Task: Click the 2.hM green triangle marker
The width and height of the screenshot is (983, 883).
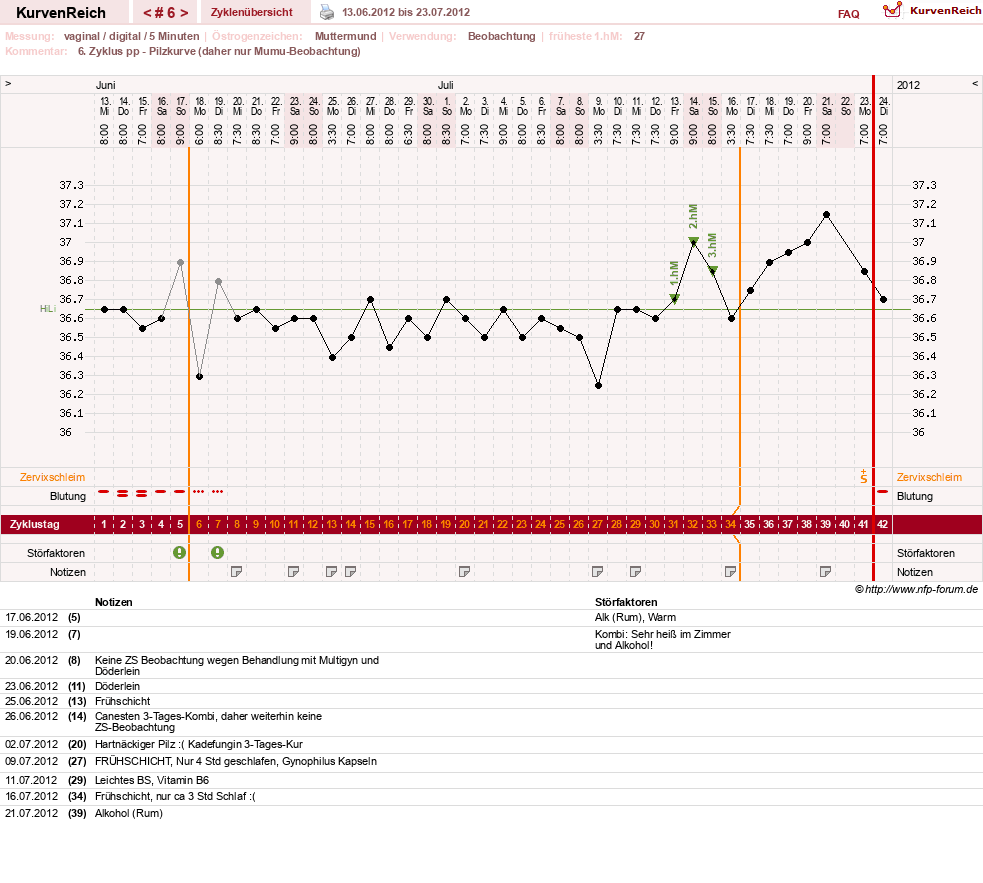Action: (x=693, y=241)
